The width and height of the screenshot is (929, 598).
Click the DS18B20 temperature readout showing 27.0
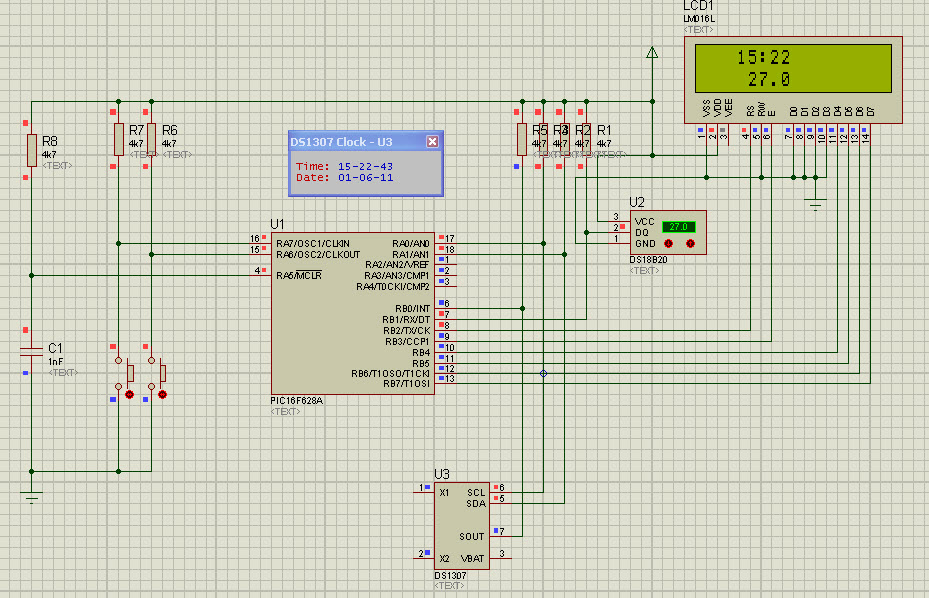pos(679,227)
